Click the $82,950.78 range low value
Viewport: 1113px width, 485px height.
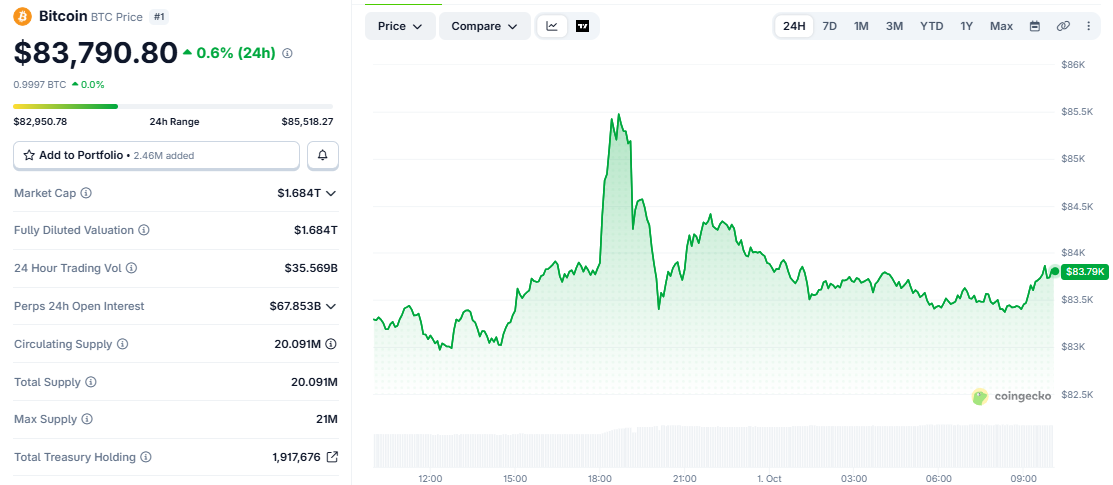tap(40, 121)
